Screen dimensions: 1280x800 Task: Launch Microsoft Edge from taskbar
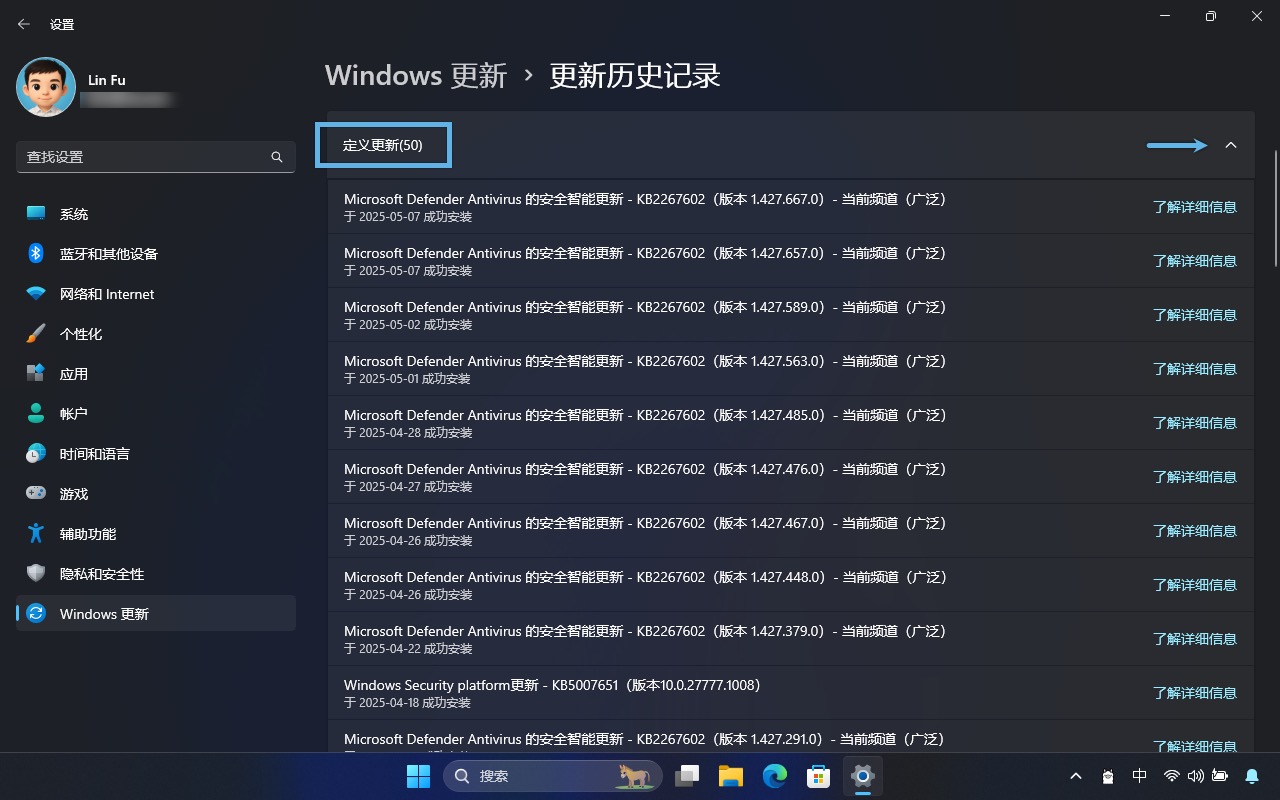point(775,776)
